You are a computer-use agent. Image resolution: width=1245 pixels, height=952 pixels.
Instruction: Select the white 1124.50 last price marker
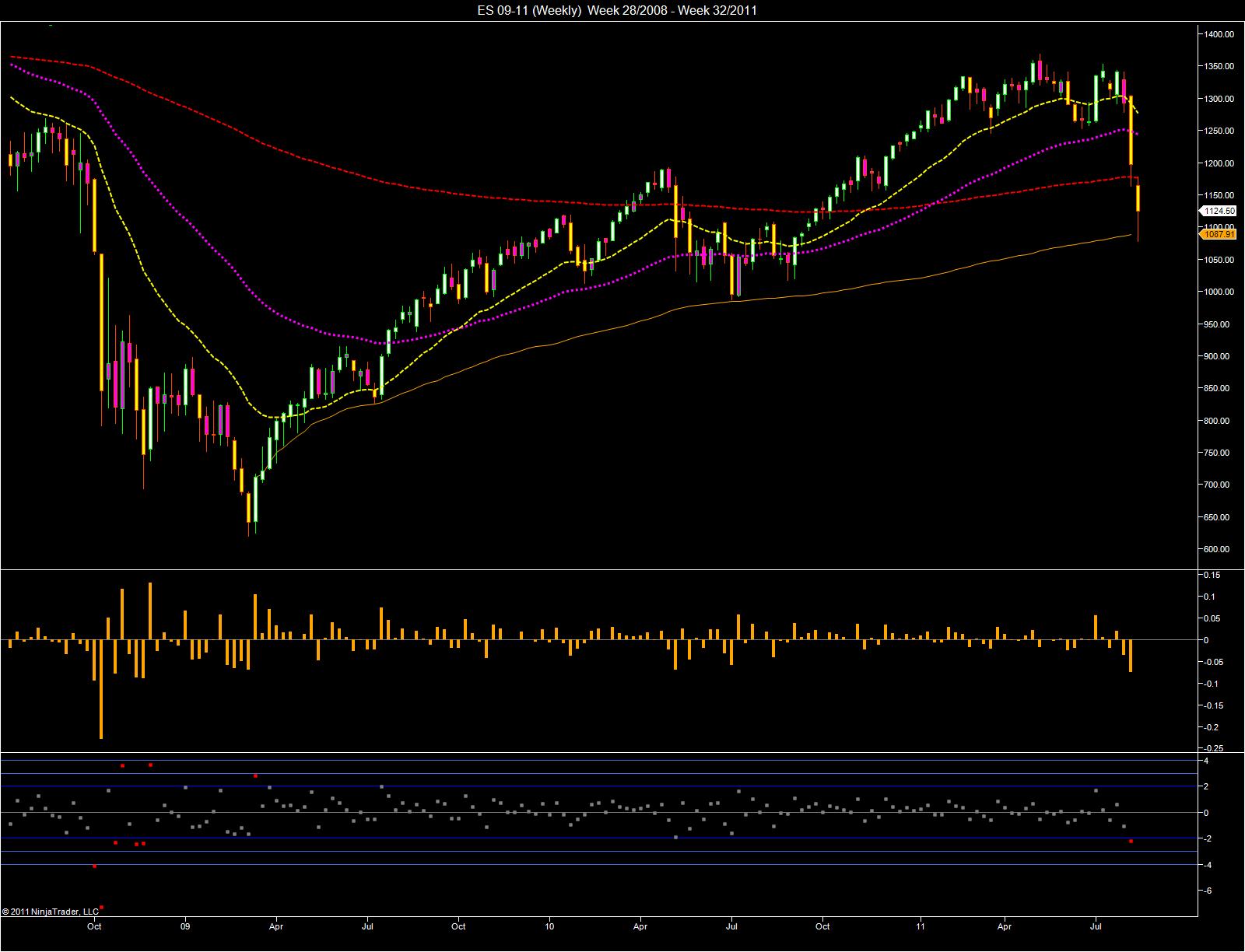pos(1219,211)
